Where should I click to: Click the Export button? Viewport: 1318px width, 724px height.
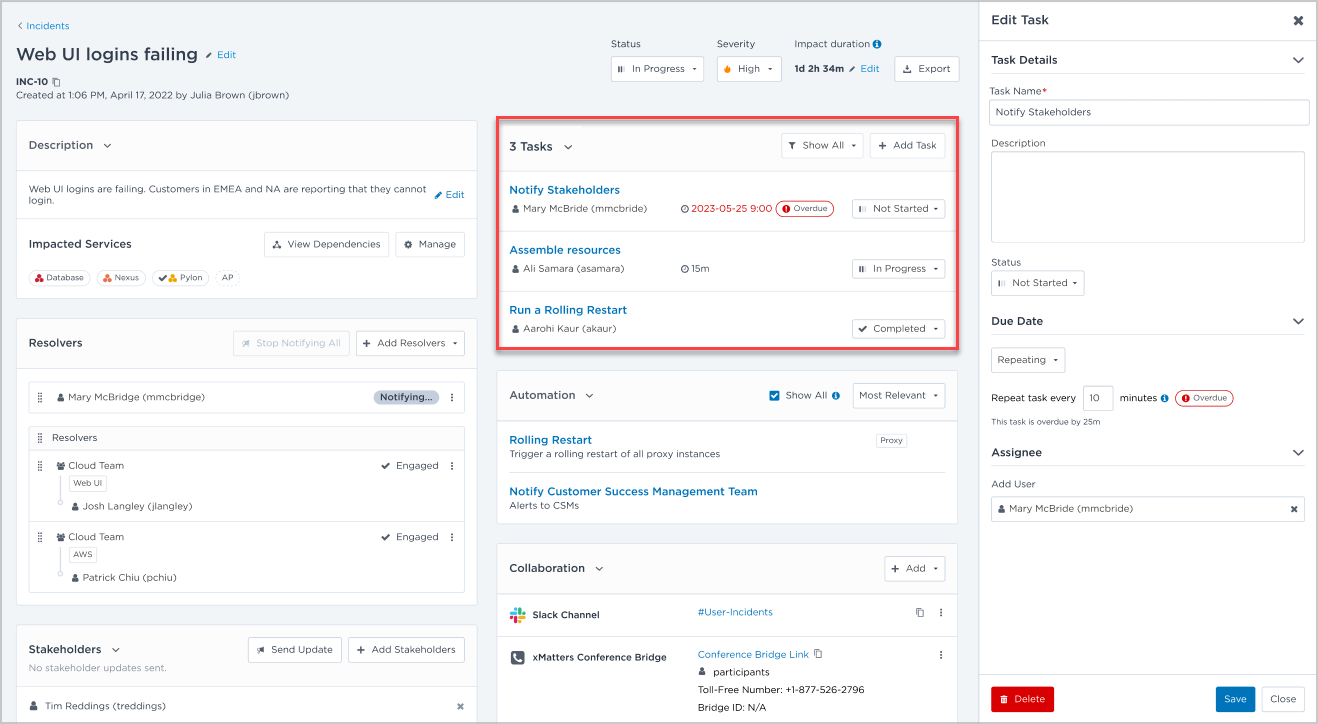pyautogui.click(x=926, y=69)
